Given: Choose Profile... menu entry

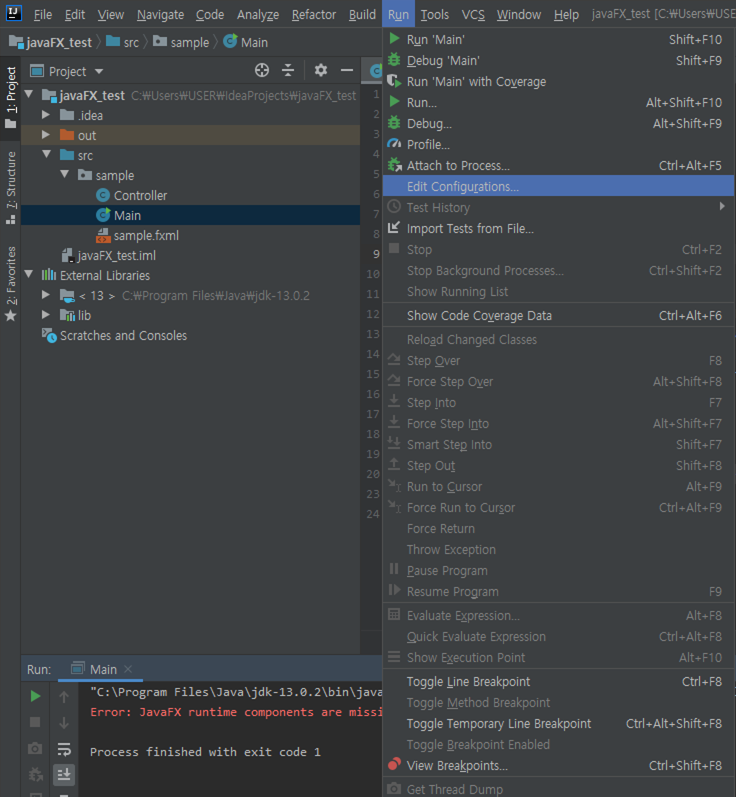Looking at the screenshot, I should pyautogui.click(x=558, y=144).
